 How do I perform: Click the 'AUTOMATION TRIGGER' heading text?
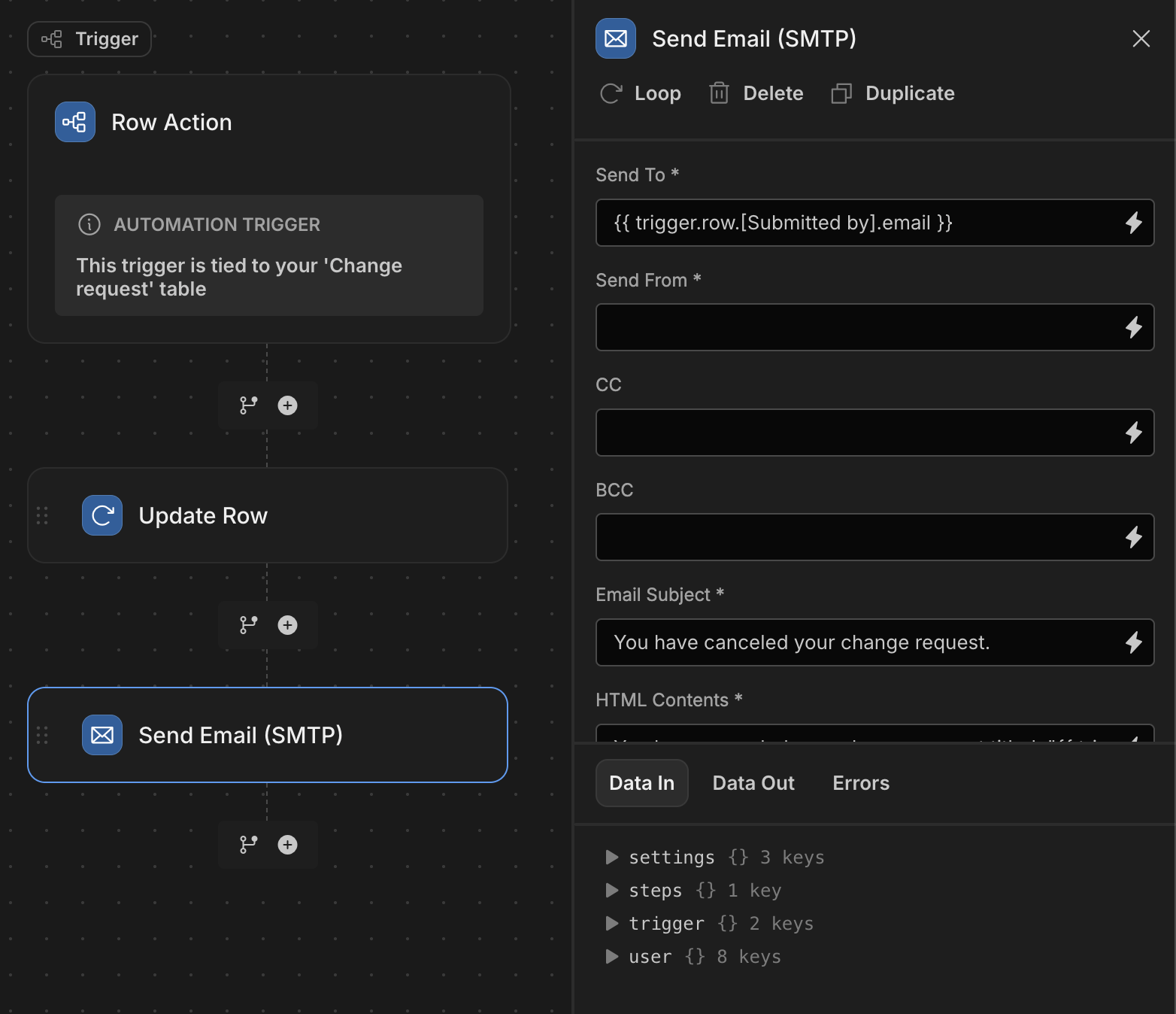(x=217, y=224)
